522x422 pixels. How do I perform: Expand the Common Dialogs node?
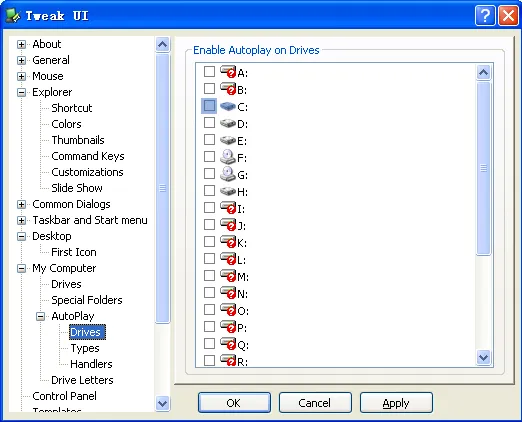21,204
